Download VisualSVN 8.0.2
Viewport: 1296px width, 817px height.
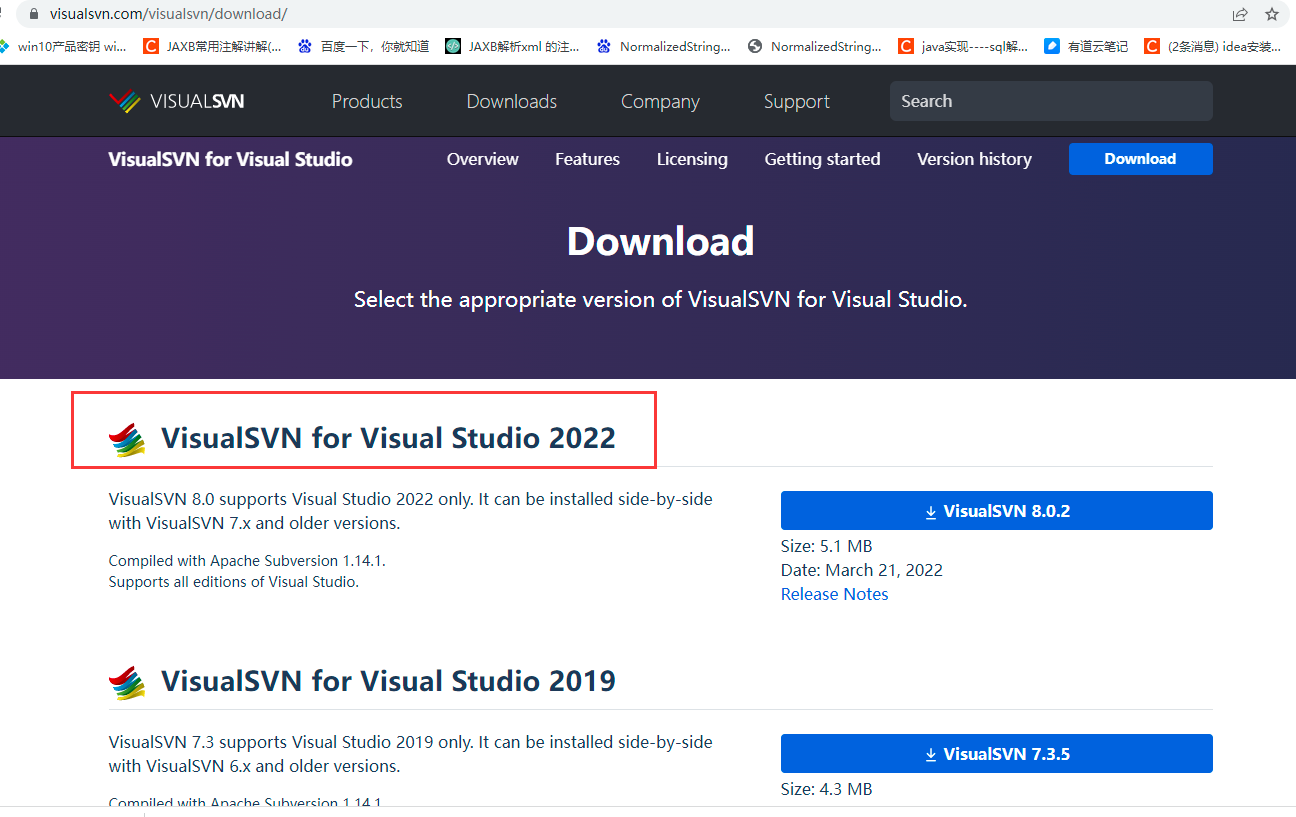coord(997,510)
